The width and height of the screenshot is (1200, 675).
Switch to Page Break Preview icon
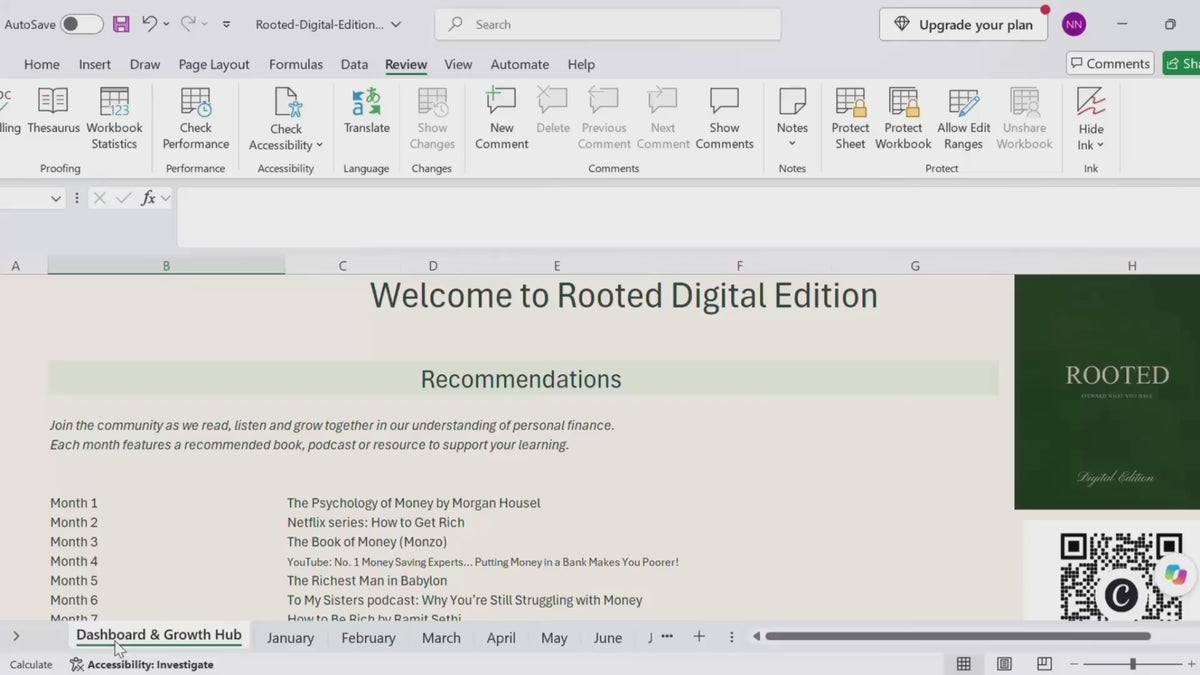[x=1044, y=664]
